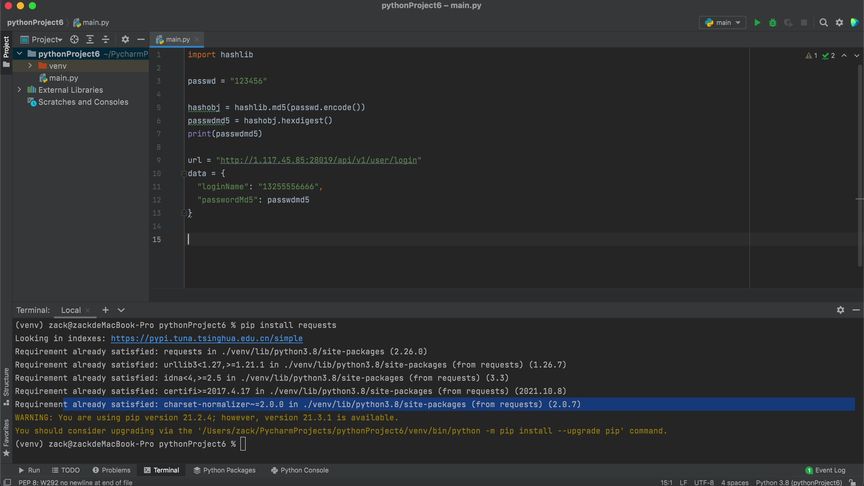Expand the venv folder
The image size is (864, 486).
[30, 66]
